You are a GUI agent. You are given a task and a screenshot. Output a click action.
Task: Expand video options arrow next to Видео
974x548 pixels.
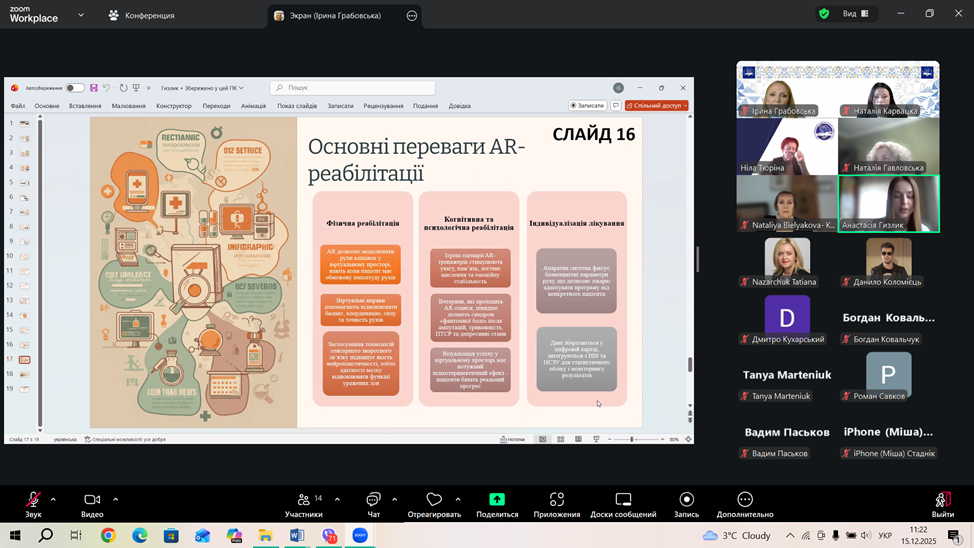[115, 499]
